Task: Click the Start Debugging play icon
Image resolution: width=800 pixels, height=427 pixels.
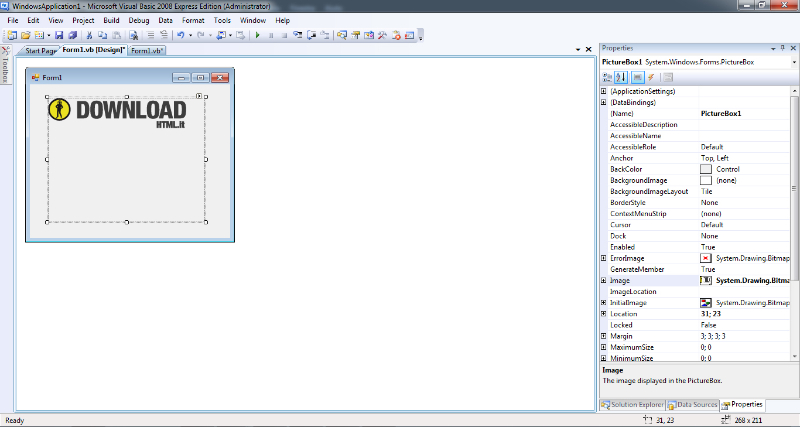Action: [257, 35]
